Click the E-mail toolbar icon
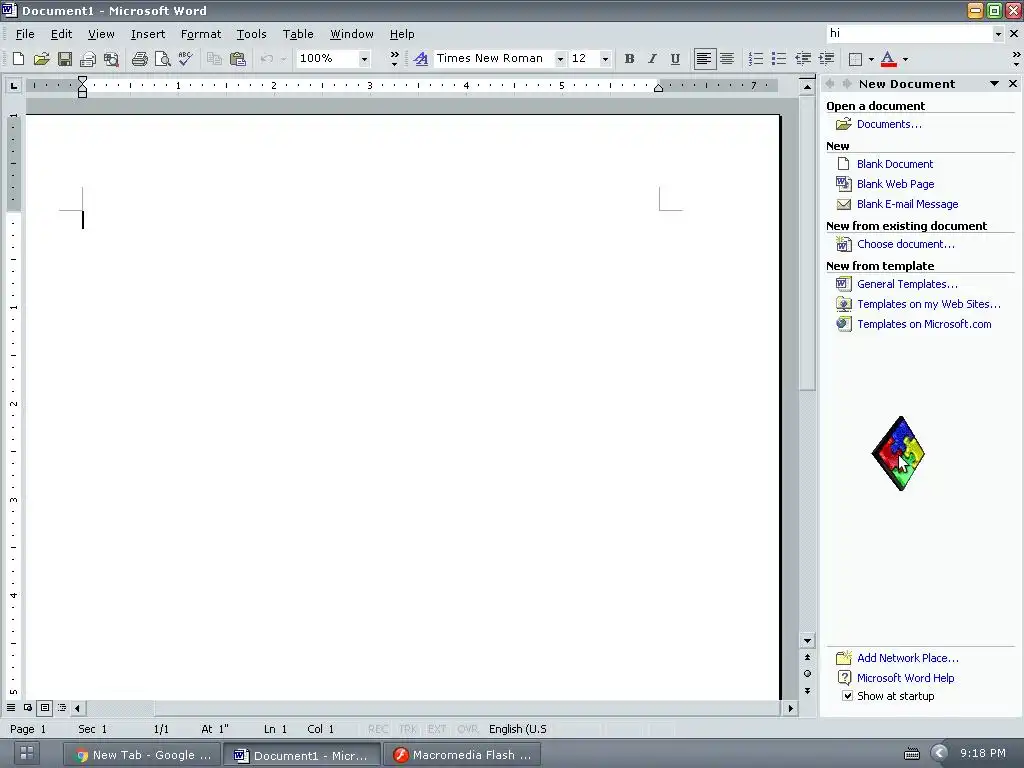 coord(88,59)
